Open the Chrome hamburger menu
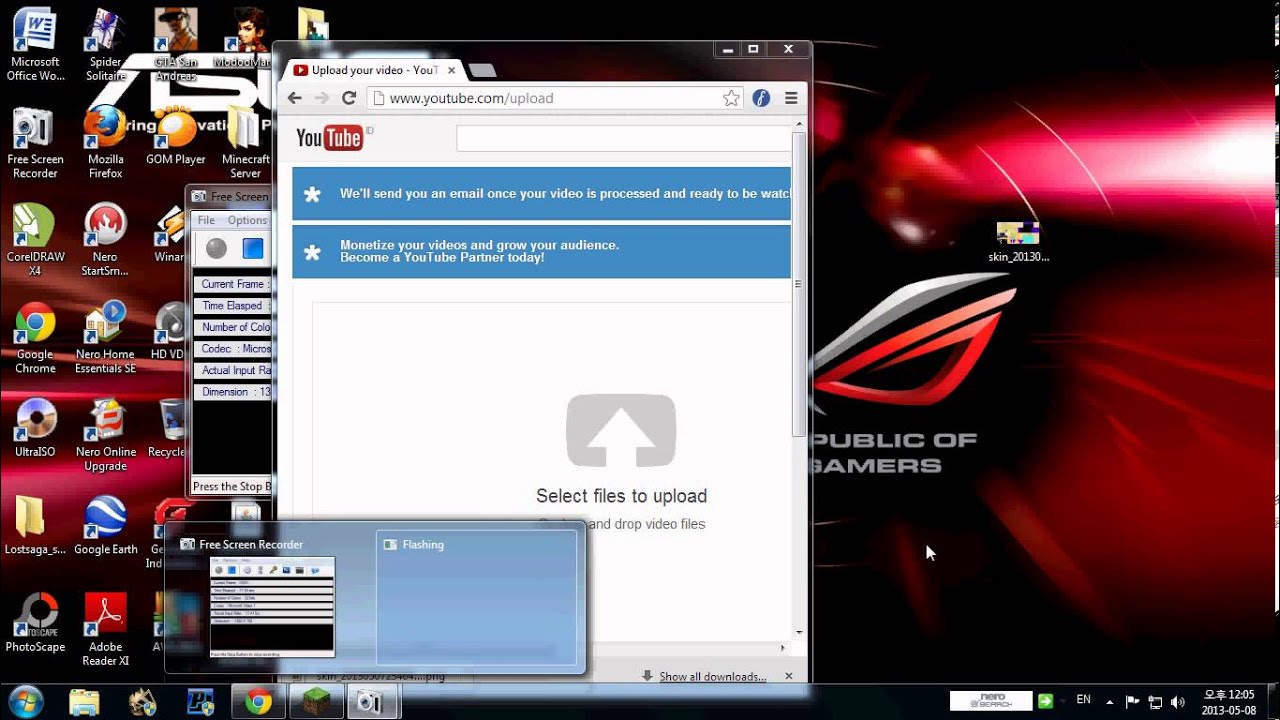Image resolution: width=1280 pixels, height=720 pixels. tap(791, 98)
